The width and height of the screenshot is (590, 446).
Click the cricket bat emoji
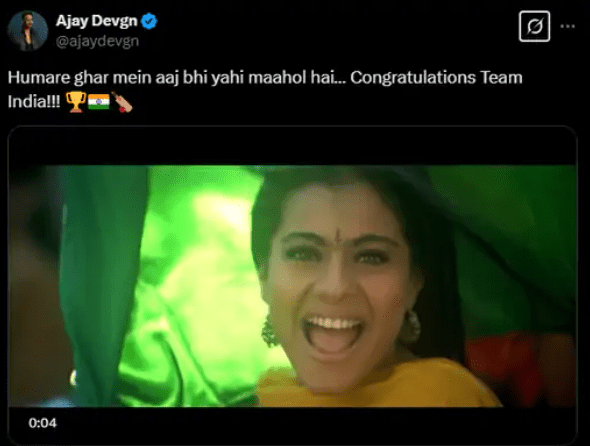click(x=122, y=102)
